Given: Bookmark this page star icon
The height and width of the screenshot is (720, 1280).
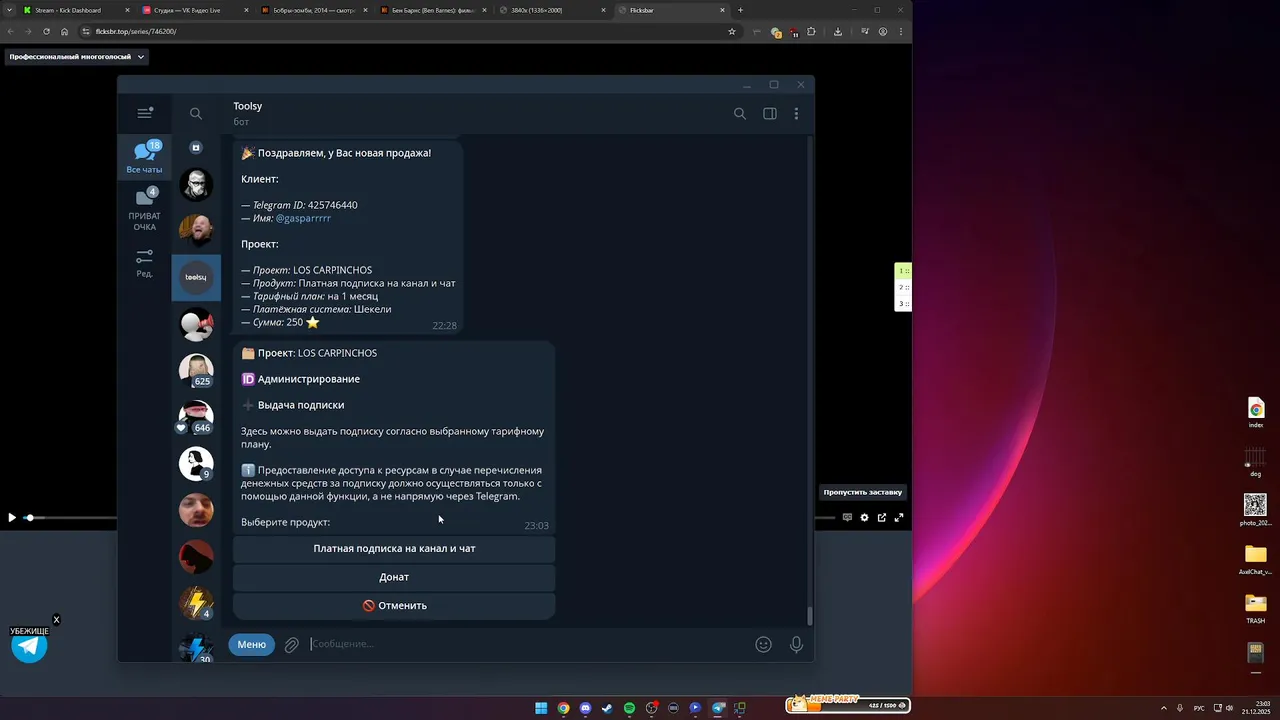Looking at the screenshot, I should [731, 31].
